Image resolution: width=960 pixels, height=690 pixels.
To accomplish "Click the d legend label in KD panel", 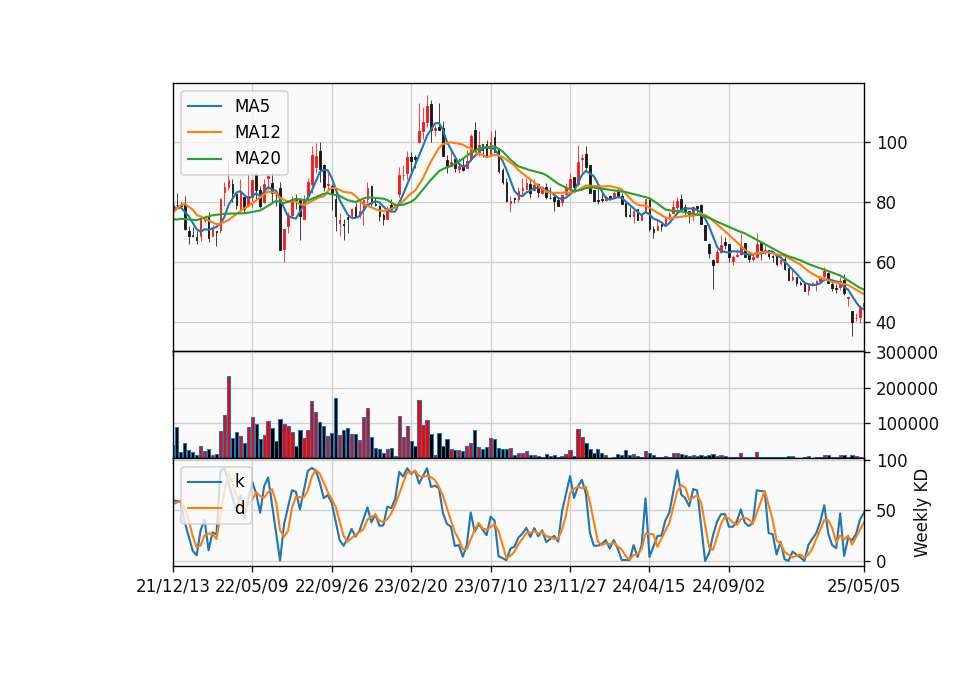I will pyautogui.click(x=239, y=508).
